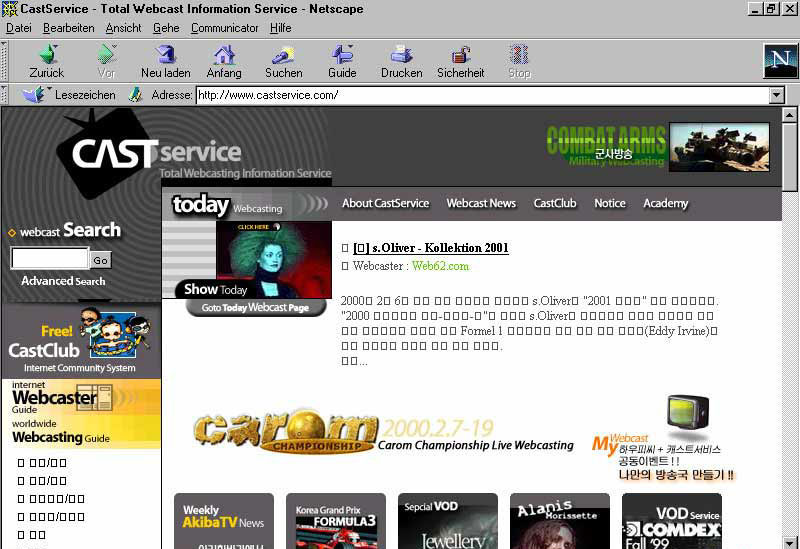Open the Lesezeichen bookmarks icon
The image size is (800, 549).
34,94
